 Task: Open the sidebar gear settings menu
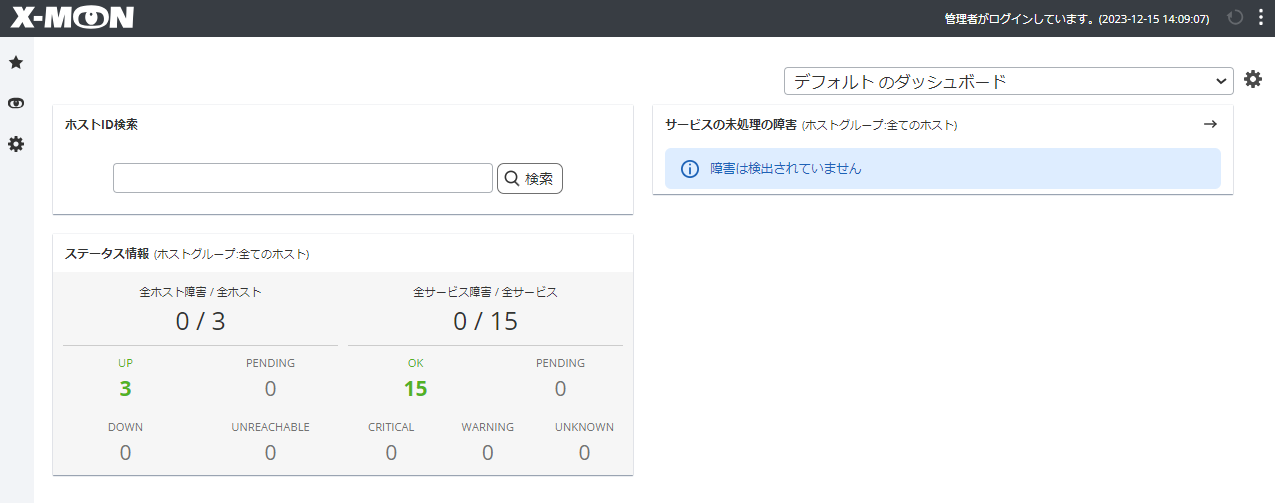pos(16,145)
